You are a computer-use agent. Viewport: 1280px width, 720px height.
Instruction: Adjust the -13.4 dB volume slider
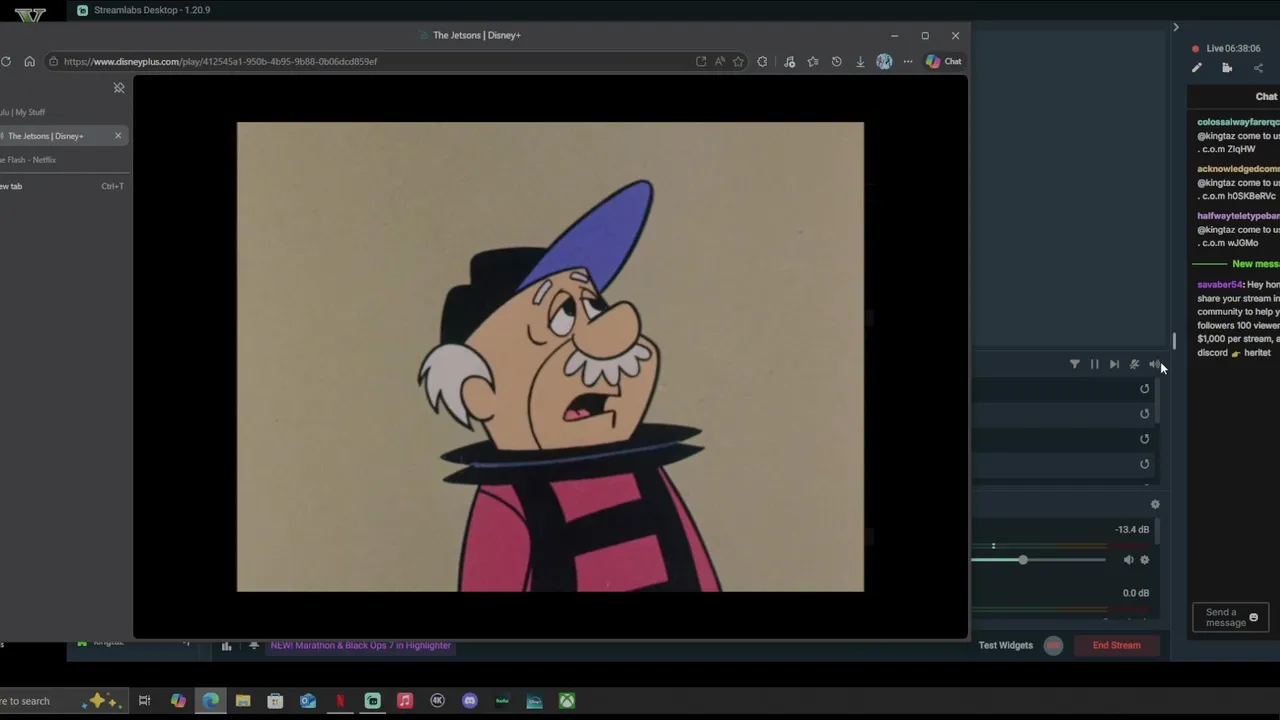point(1023,560)
